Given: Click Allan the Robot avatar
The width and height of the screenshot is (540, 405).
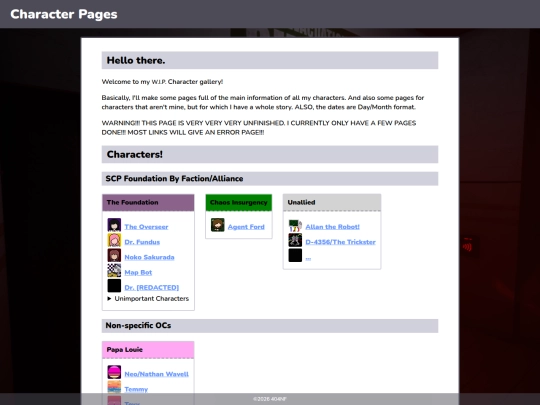Looking at the screenshot, I should pyautogui.click(x=295, y=225).
